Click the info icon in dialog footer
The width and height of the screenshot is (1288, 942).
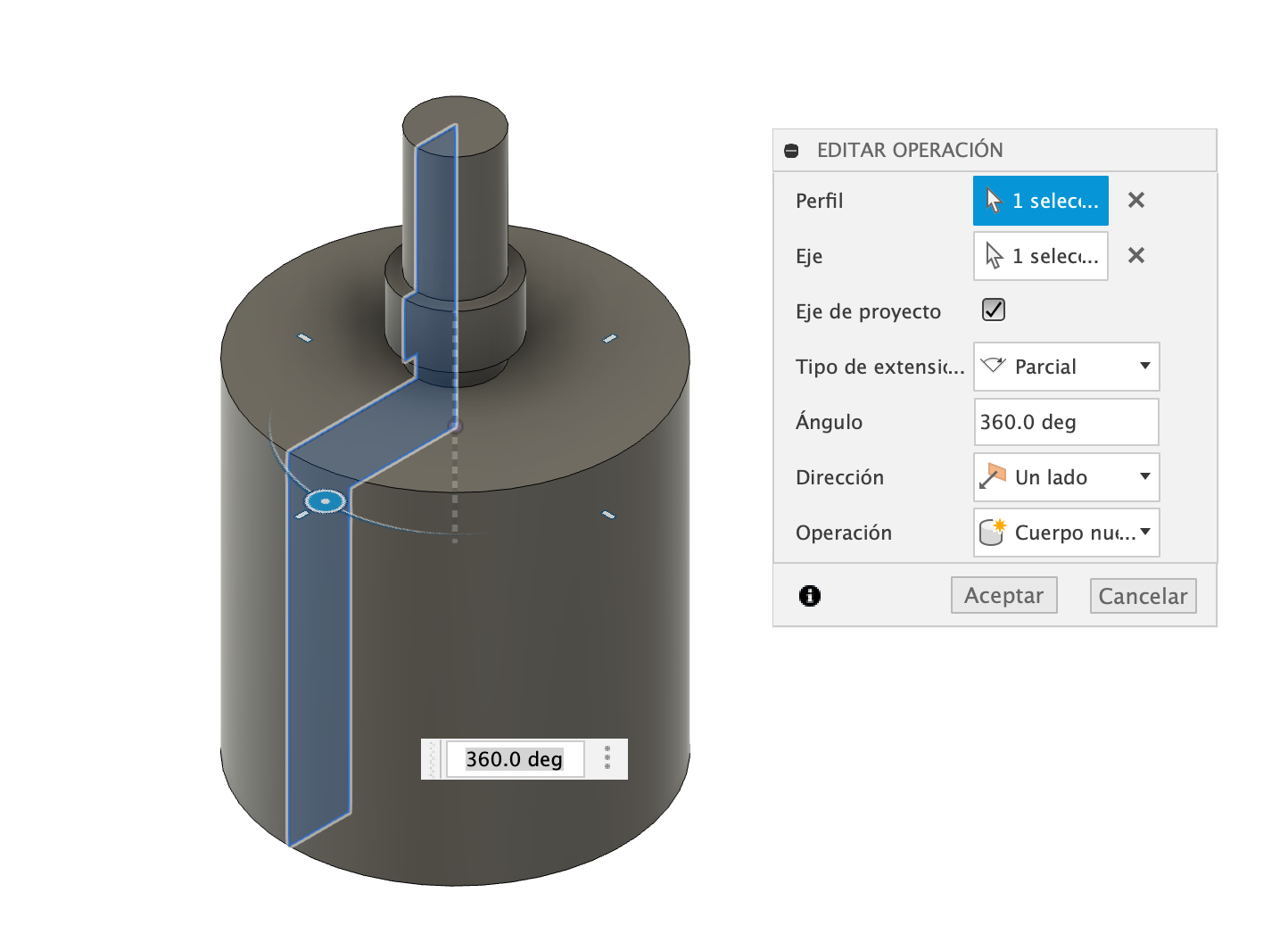click(810, 596)
